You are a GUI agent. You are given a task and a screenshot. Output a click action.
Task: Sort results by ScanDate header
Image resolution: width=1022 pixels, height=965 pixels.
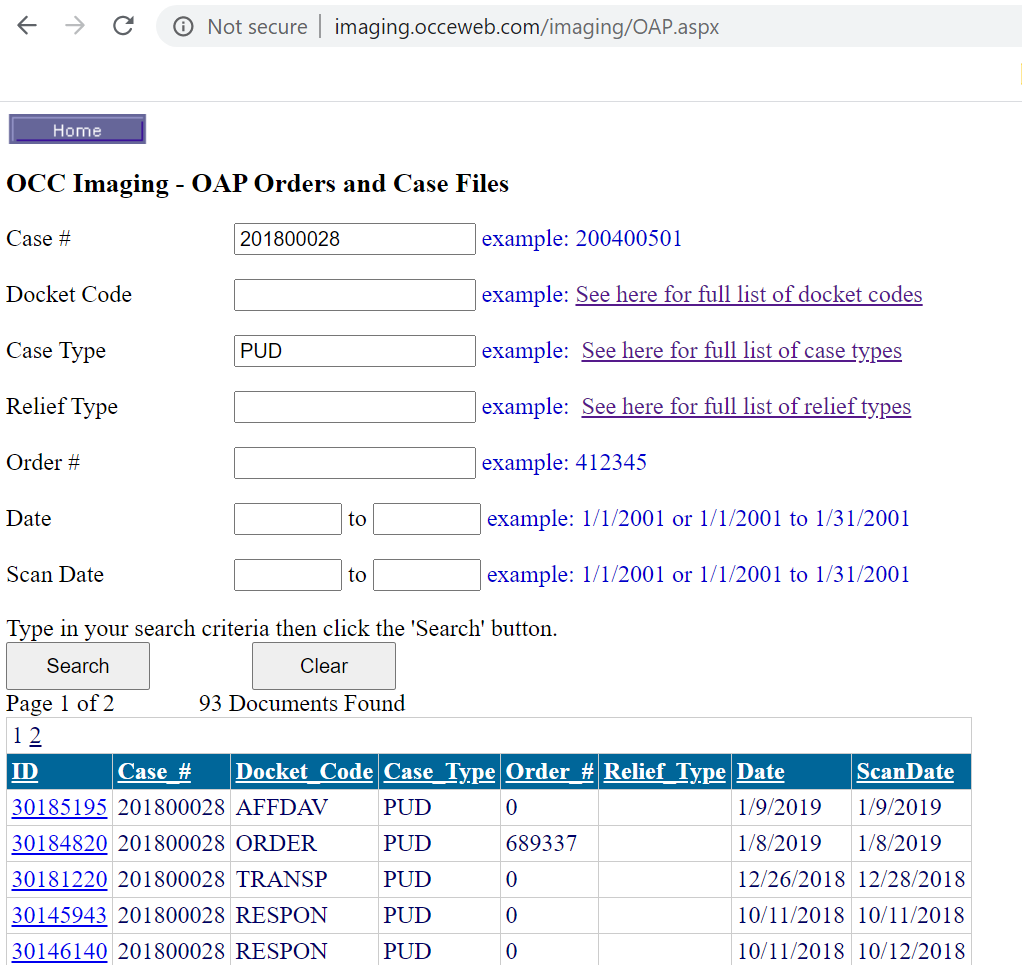tap(904, 772)
